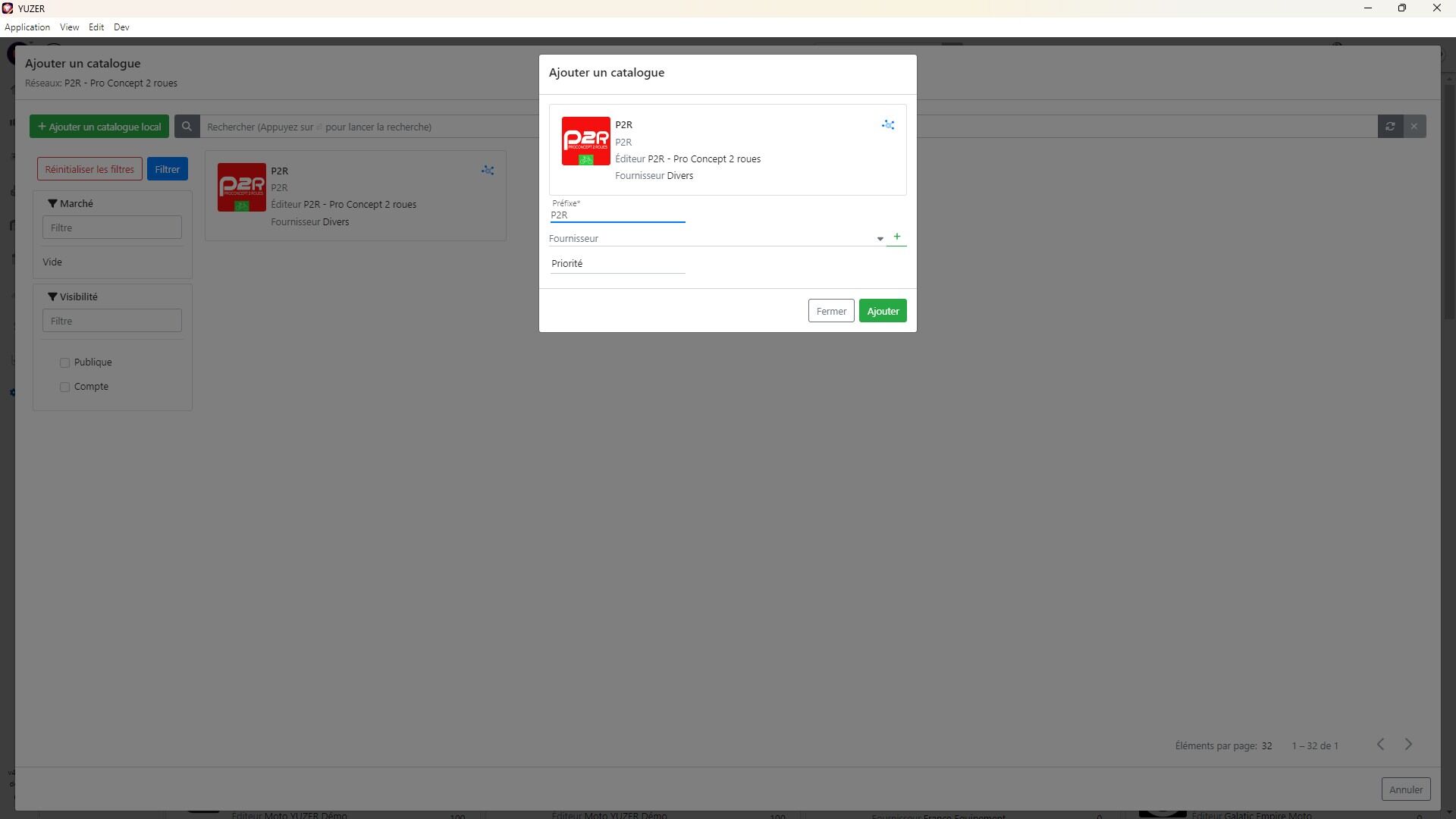Open elements per page selector showing 32

coord(1266,746)
